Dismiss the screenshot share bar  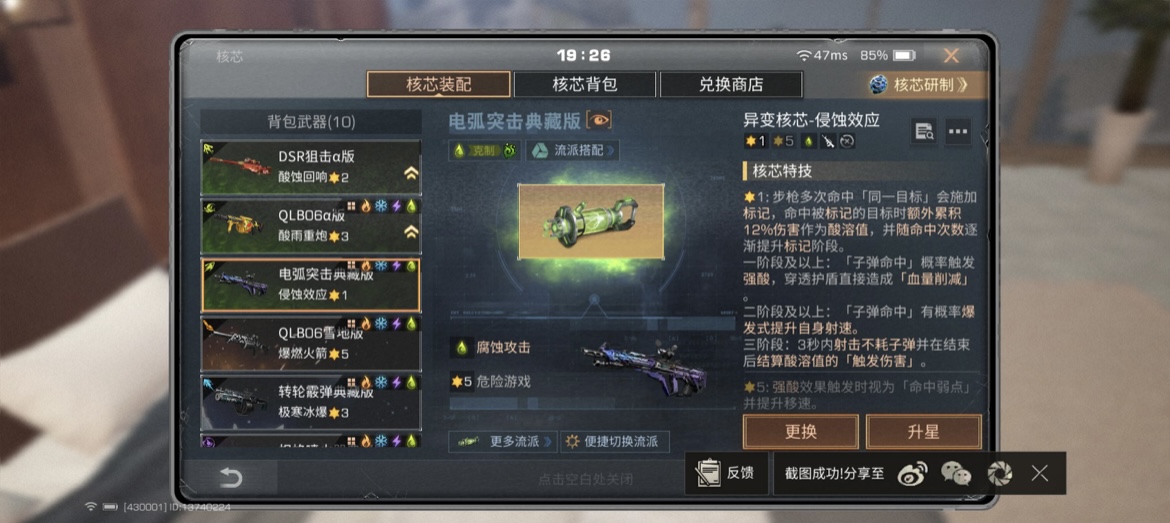pos(1039,473)
